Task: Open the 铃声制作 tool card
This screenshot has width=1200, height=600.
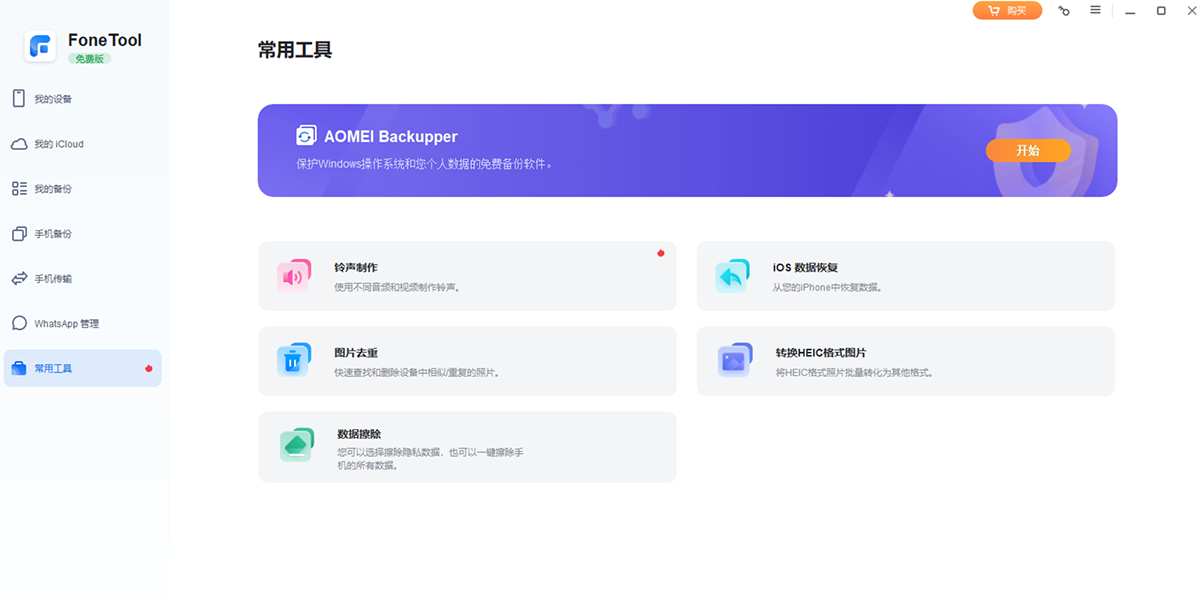Action: pos(467,275)
